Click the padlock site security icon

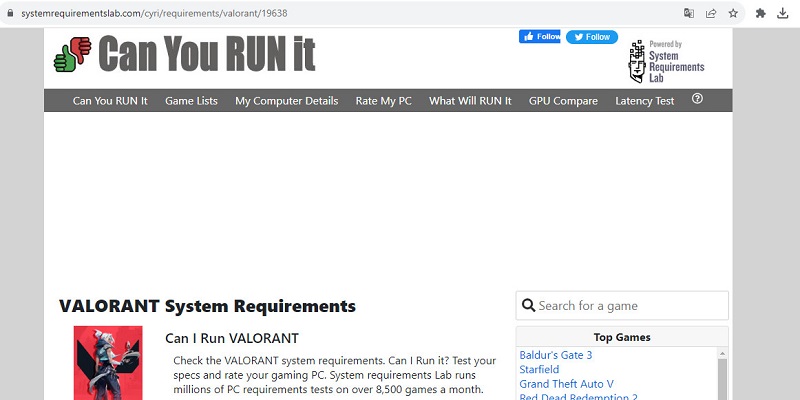pos(9,13)
